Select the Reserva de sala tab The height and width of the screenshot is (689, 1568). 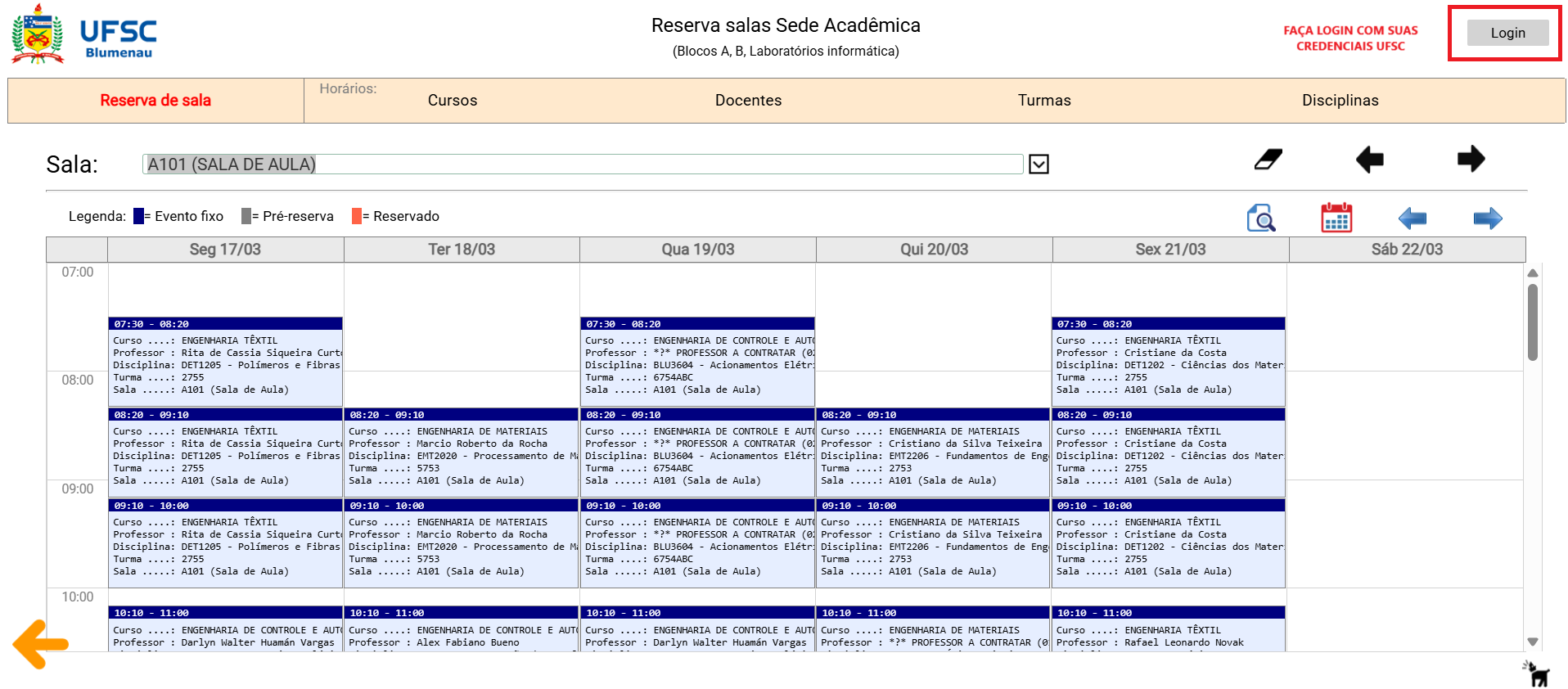coord(155,101)
